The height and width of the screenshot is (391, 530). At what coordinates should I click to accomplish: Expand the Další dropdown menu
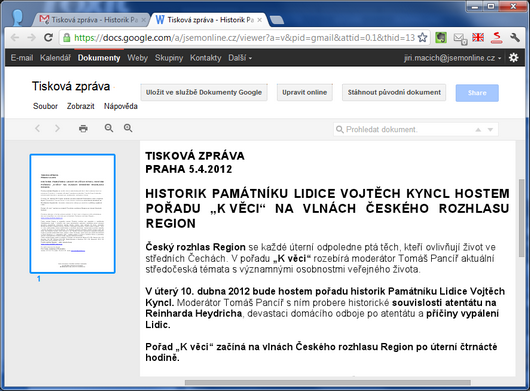(x=240, y=58)
